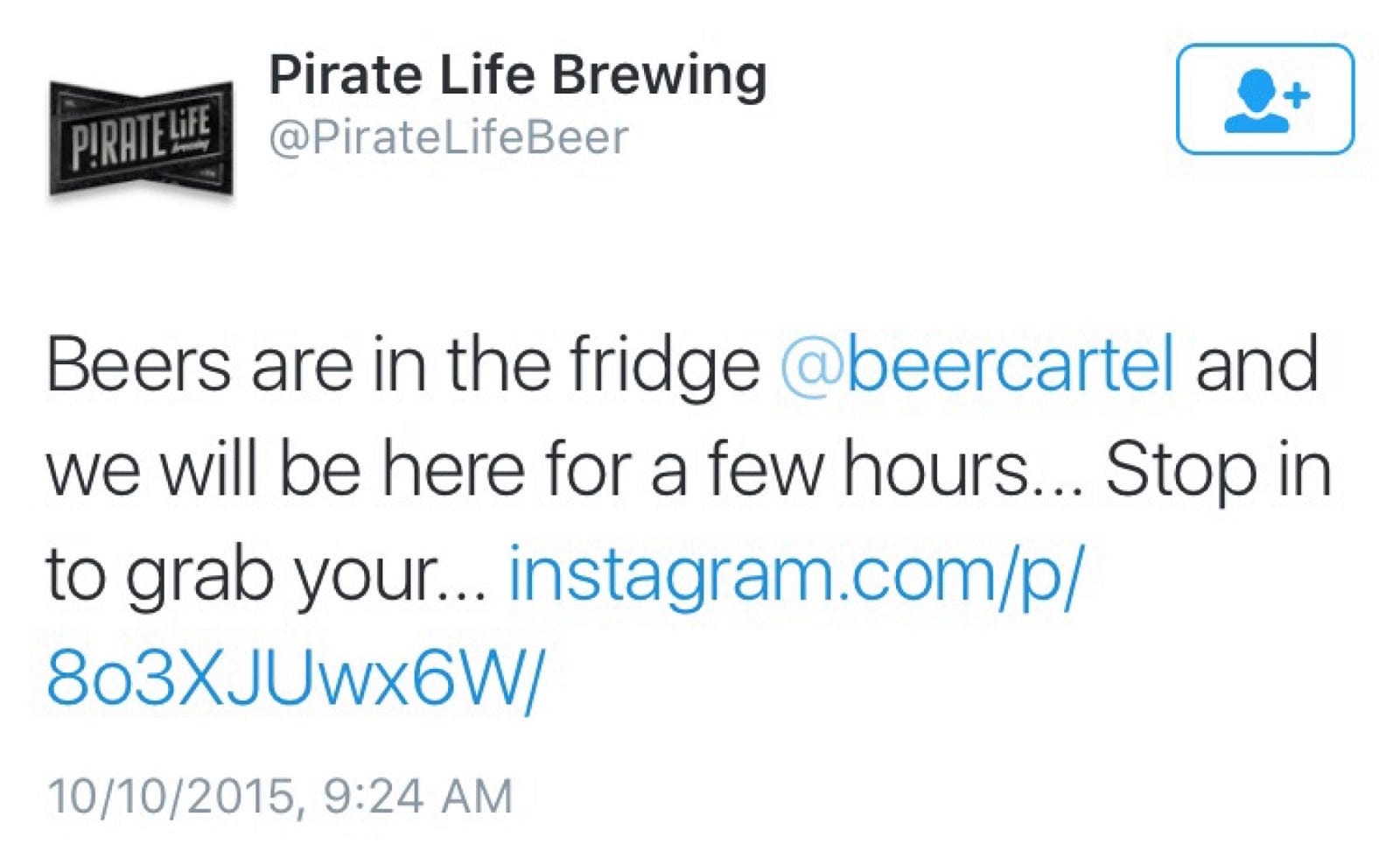Click the date '10/10/2015' in timestamp
Screen dimensions: 1400x858
tap(171, 796)
